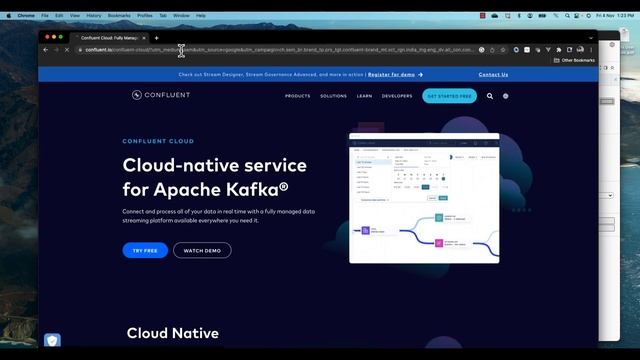Click the battery status icon in menu bar

click(542, 16)
